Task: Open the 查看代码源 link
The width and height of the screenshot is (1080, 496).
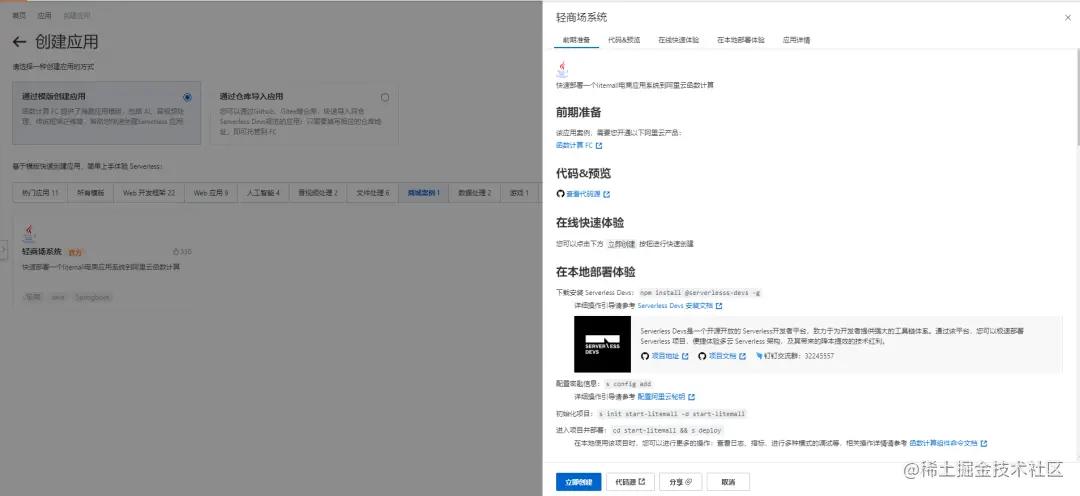Action: coord(583,194)
